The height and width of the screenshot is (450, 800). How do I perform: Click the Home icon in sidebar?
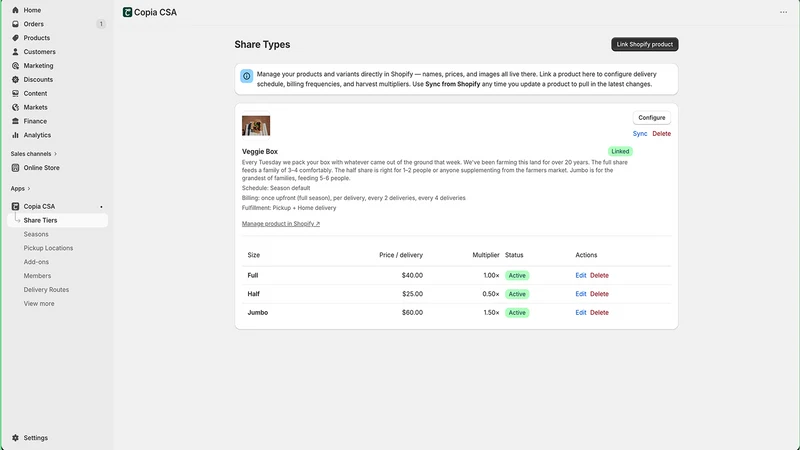tap(15, 10)
